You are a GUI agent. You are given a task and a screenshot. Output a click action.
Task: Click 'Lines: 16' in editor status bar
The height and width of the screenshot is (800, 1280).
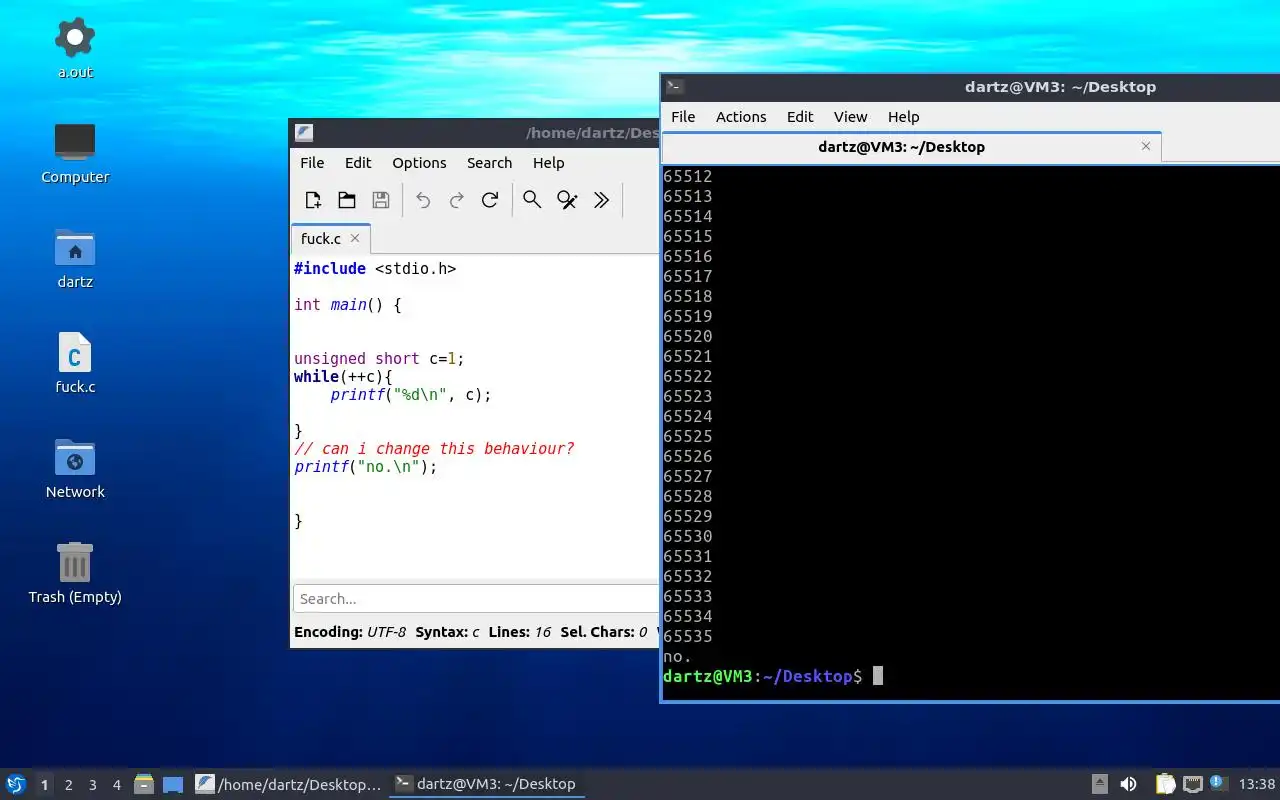pos(520,632)
